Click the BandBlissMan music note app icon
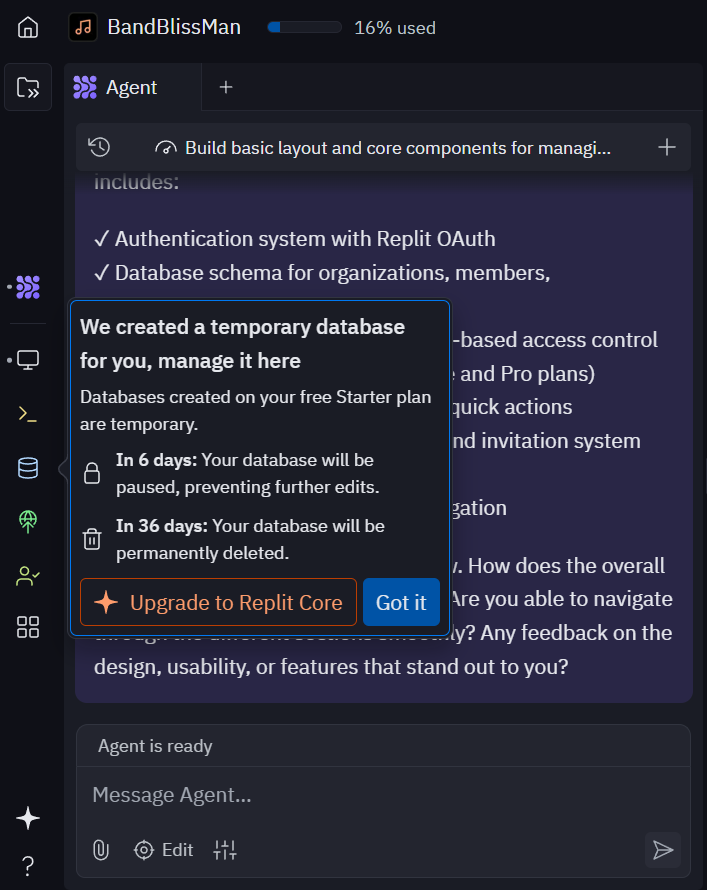The height and width of the screenshot is (890, 707). point(83,27)
